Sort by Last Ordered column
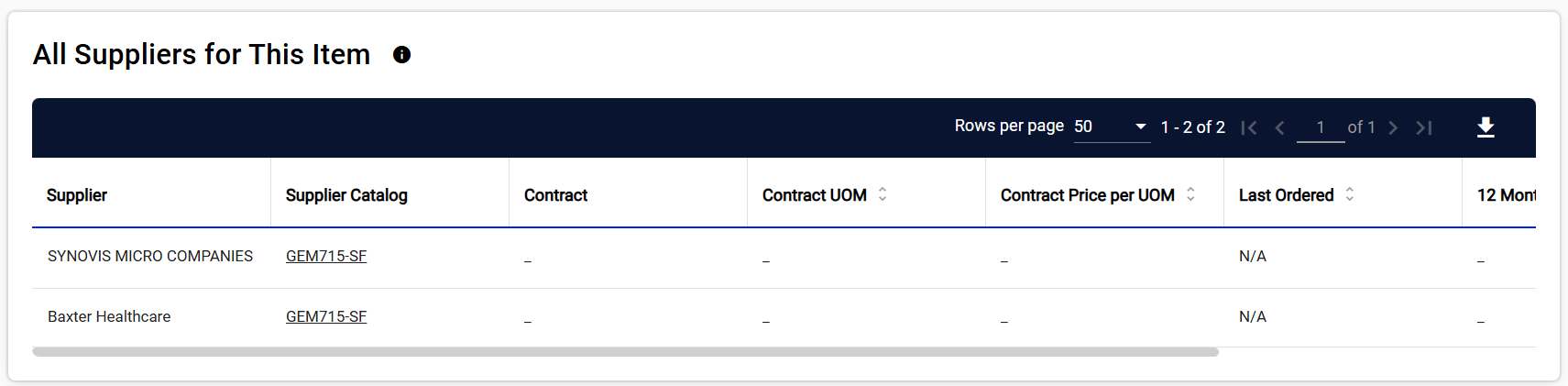 tap(1349, 194)
